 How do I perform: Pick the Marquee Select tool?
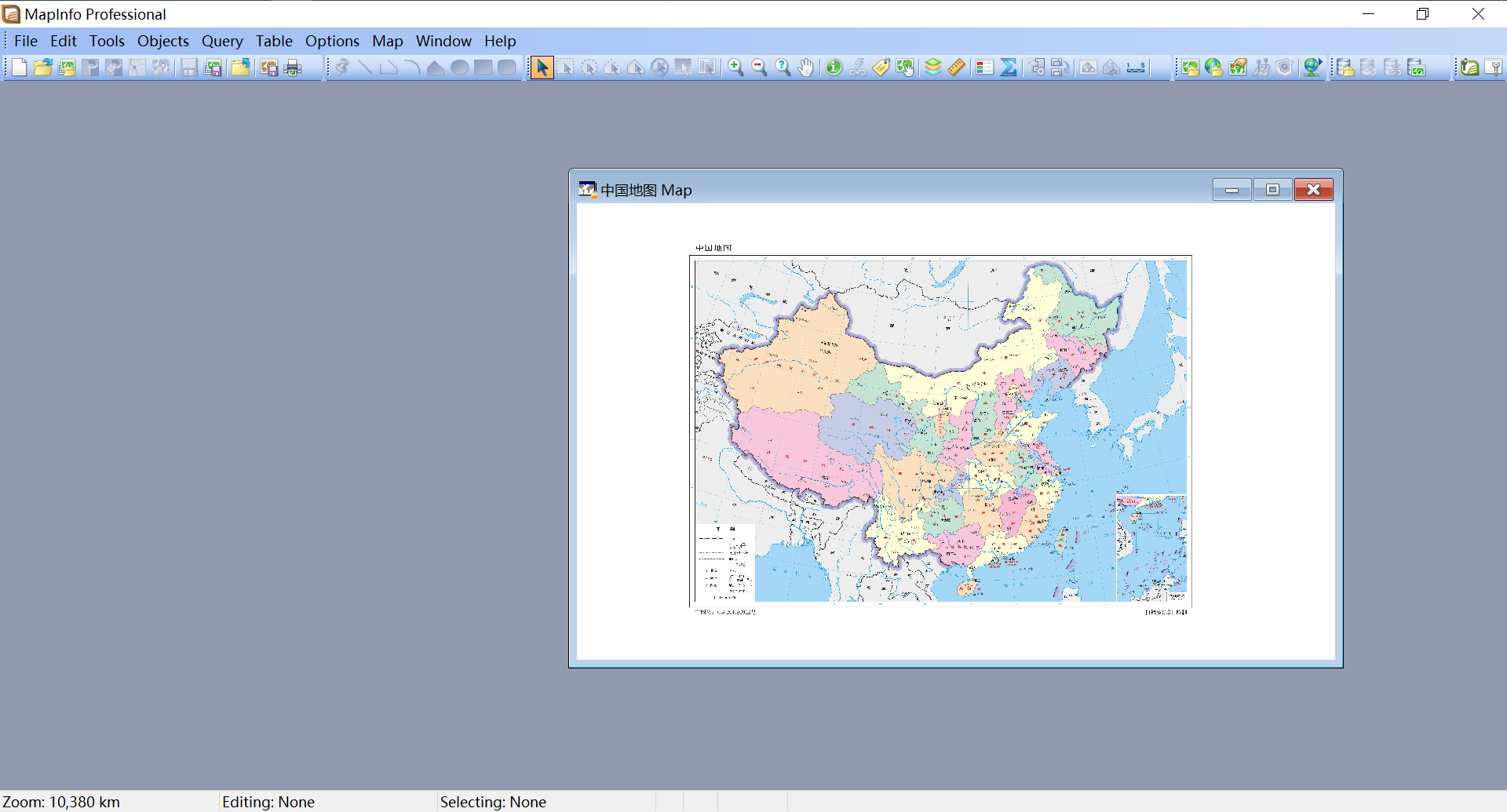click(x=566, y=67)
